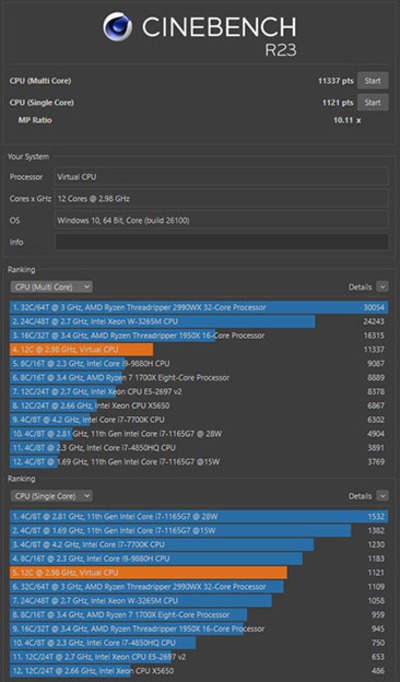Select Xeon E5-2697 v2 row scoring 653
Viewport: 400px width, 682px height.
pos(199,657)
